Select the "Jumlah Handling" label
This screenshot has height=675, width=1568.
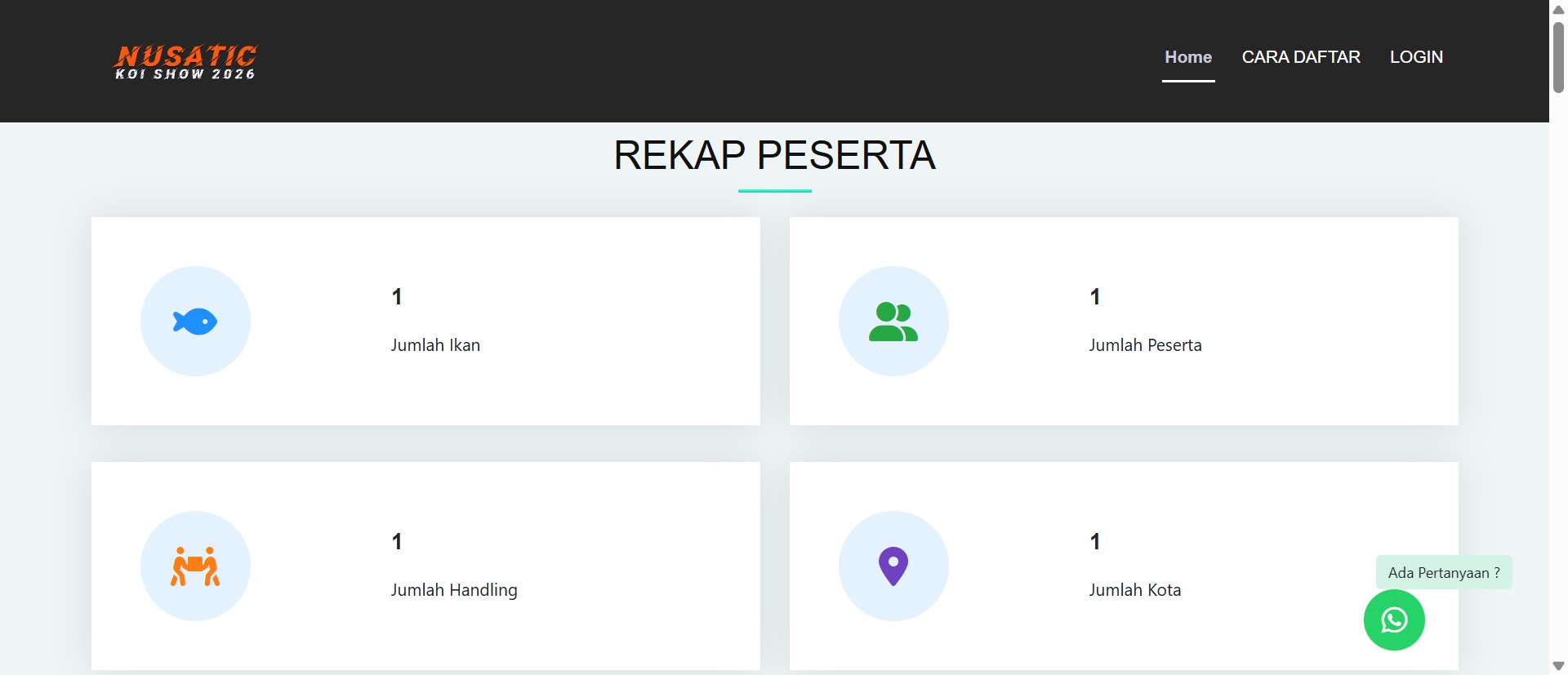(454, 590)
